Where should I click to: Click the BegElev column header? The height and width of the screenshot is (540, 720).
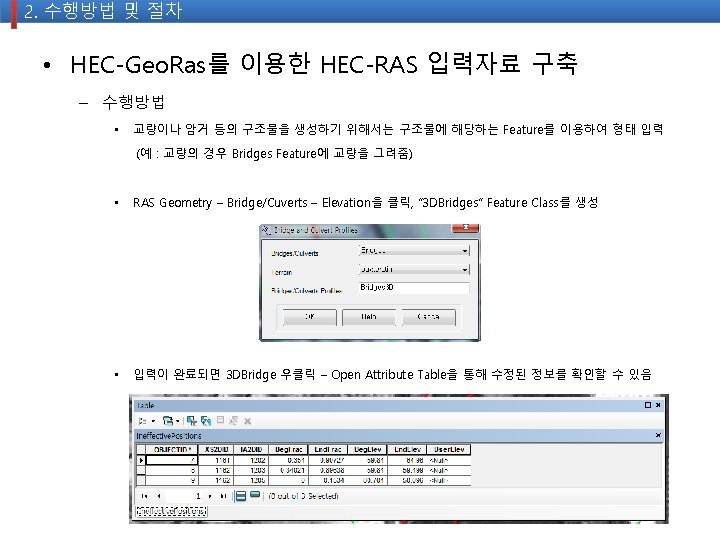pos(367,450)
